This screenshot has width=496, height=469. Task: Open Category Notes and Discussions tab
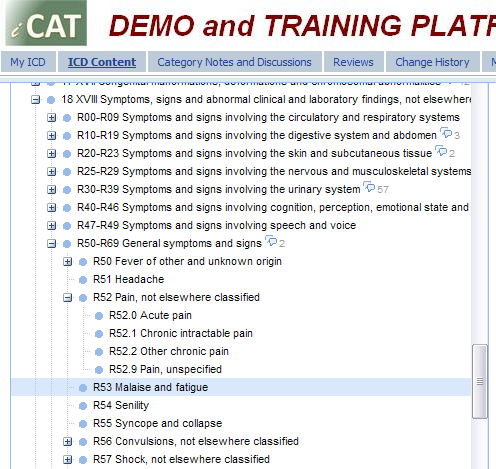[234, 62]
